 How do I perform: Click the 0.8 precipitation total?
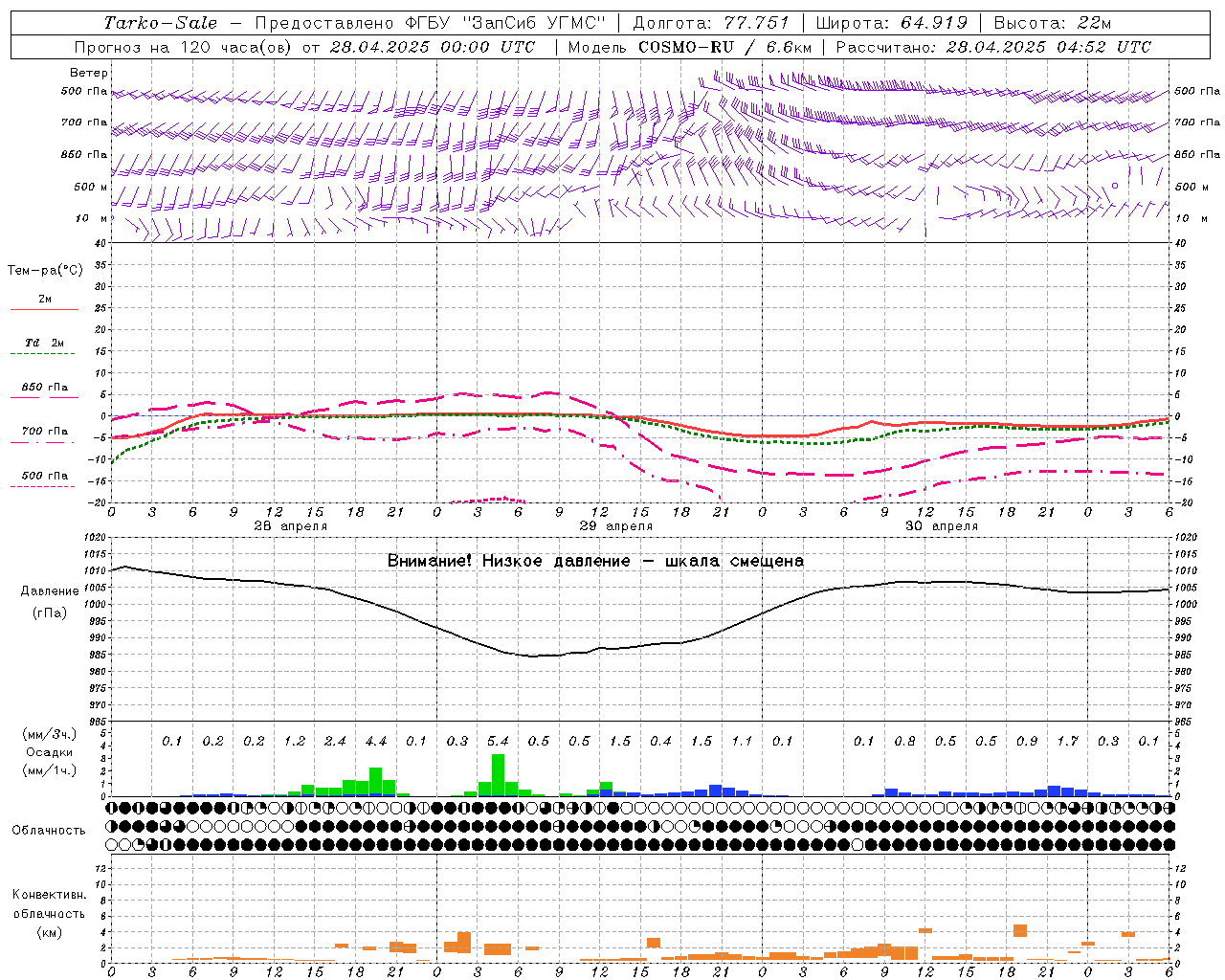click(x=905, y=741)
